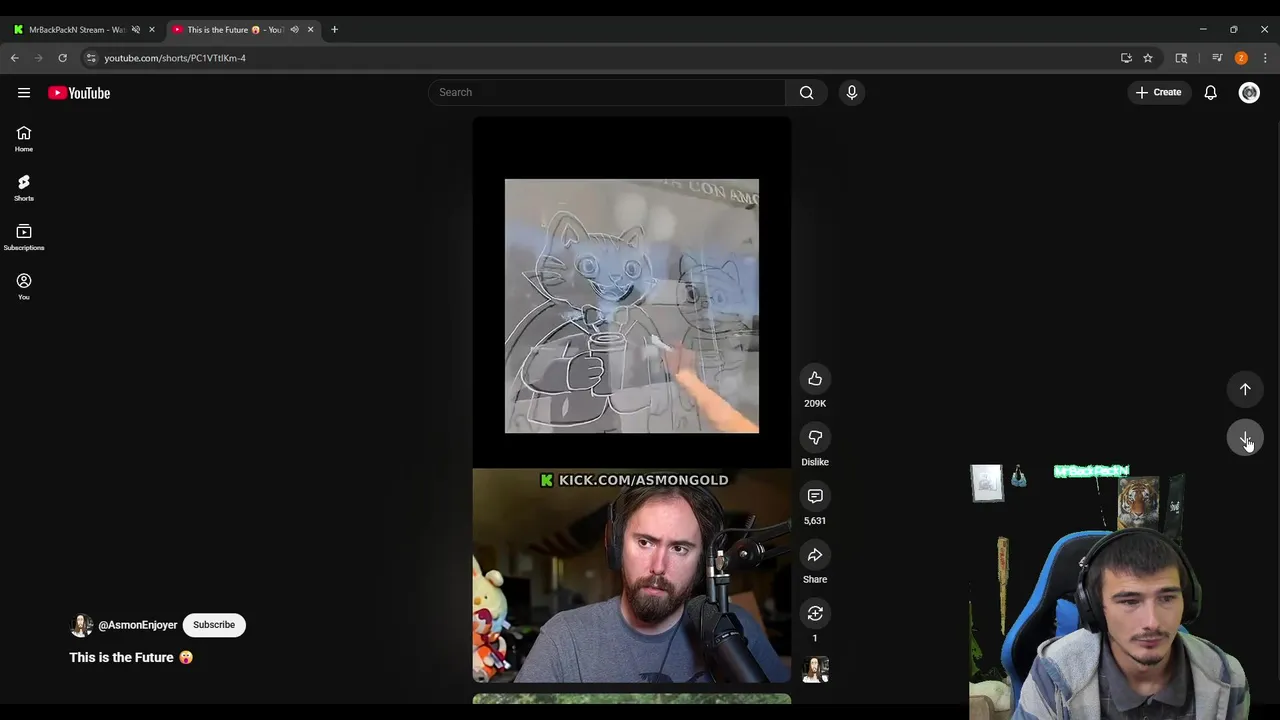Open the site information icon in address bar

click(x=91, y=58)
